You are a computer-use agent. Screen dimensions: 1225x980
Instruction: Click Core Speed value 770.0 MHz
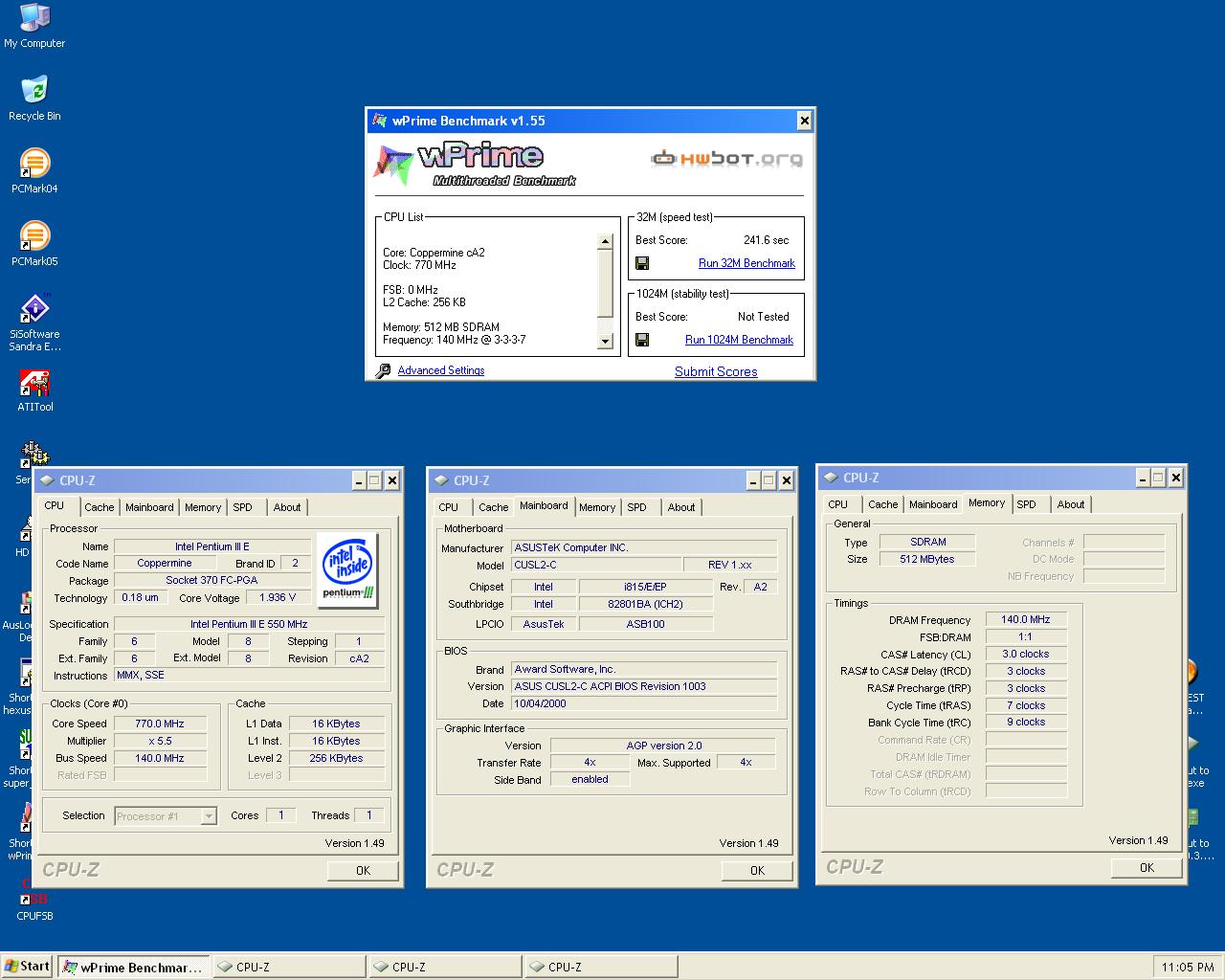pyautogui.click(x=160, y=724)
